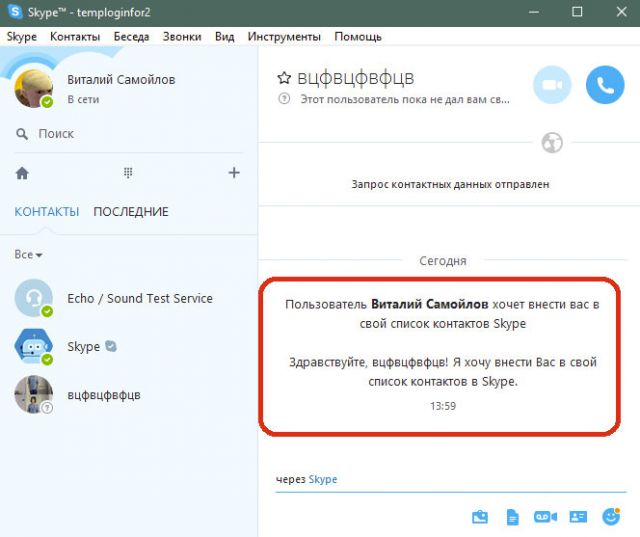Click the search magnifier icon
This screenshot has width=640, height=537.
point(22,134)
